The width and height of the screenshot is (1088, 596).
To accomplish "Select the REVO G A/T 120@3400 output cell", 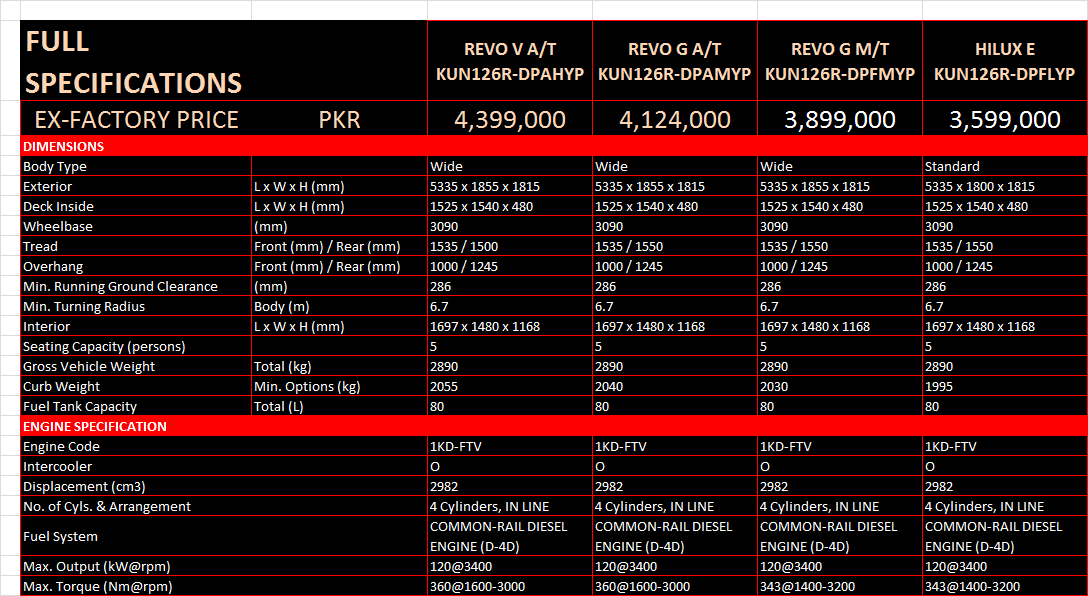I will point(675,566).
